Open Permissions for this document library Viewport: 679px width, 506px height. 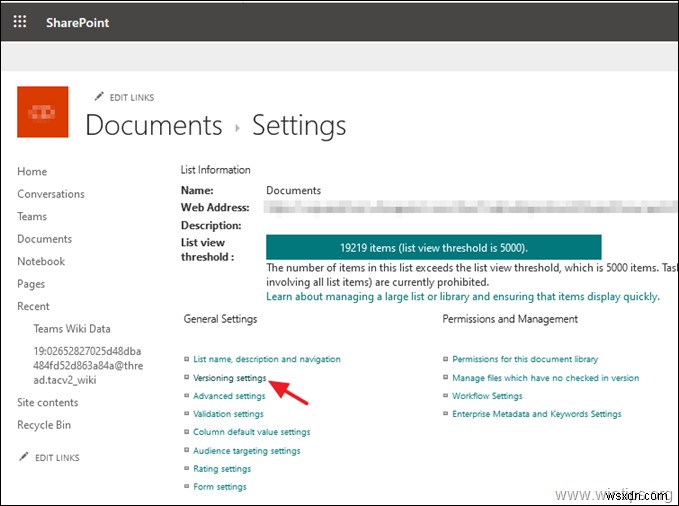pyautogui.click(x=525, y=359)
